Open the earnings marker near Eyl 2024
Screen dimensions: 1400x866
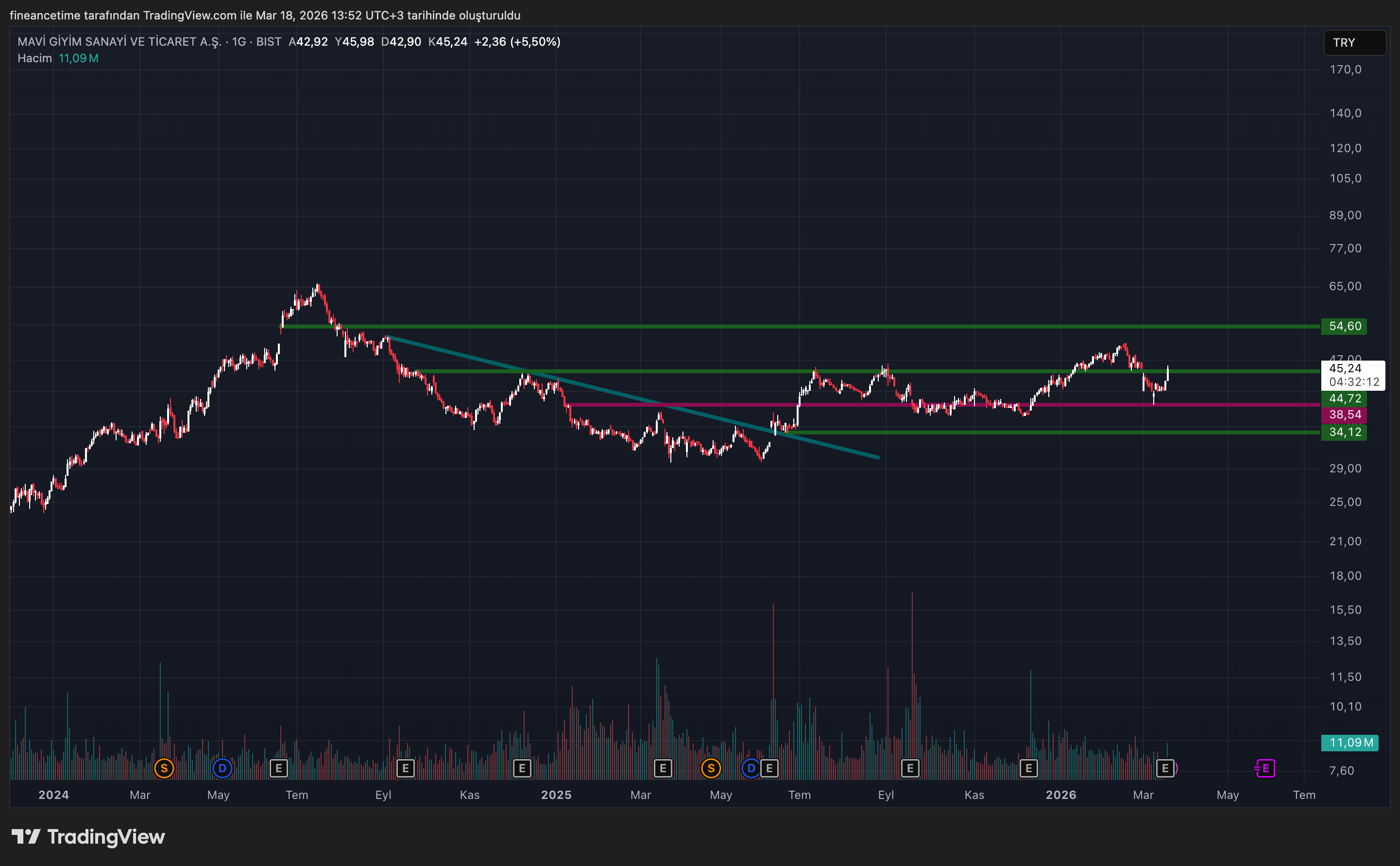point(405,768)
